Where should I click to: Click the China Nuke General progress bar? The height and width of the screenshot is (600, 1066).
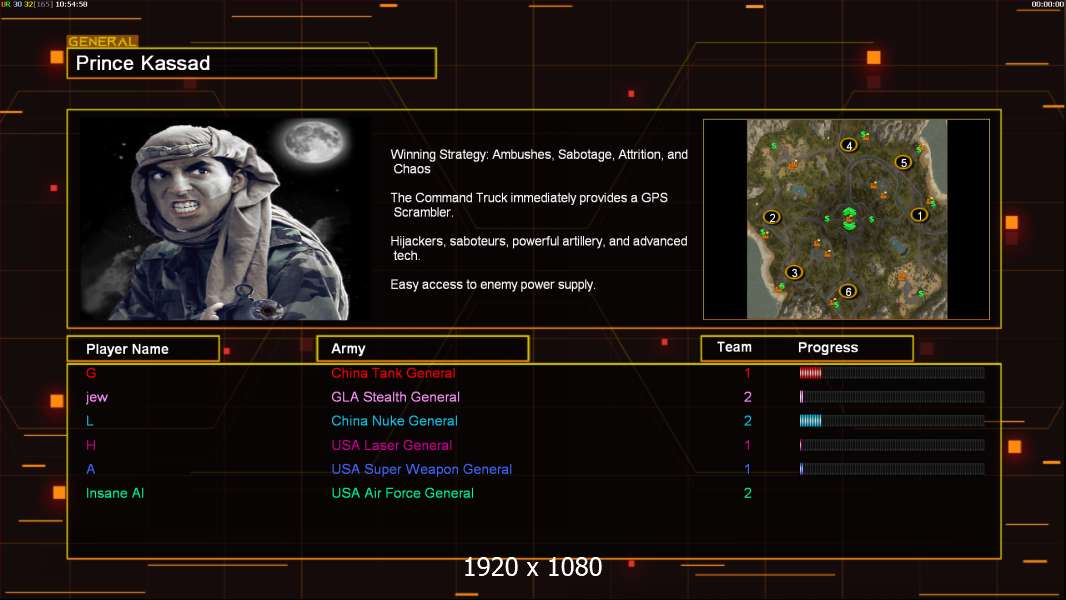[x=891, y=421]
